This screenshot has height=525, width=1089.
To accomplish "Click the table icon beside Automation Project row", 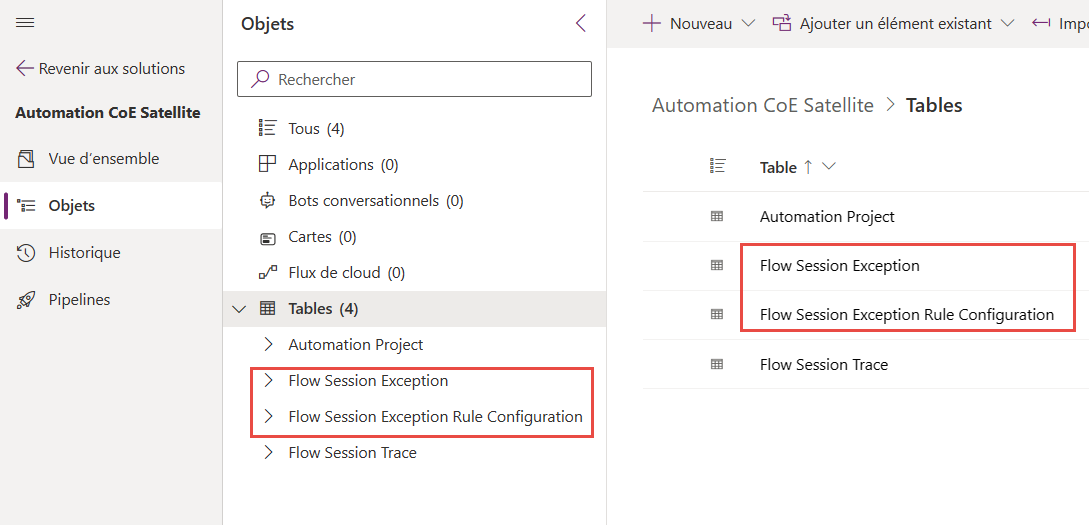I will pyautogui.click(x=716, y=216).
